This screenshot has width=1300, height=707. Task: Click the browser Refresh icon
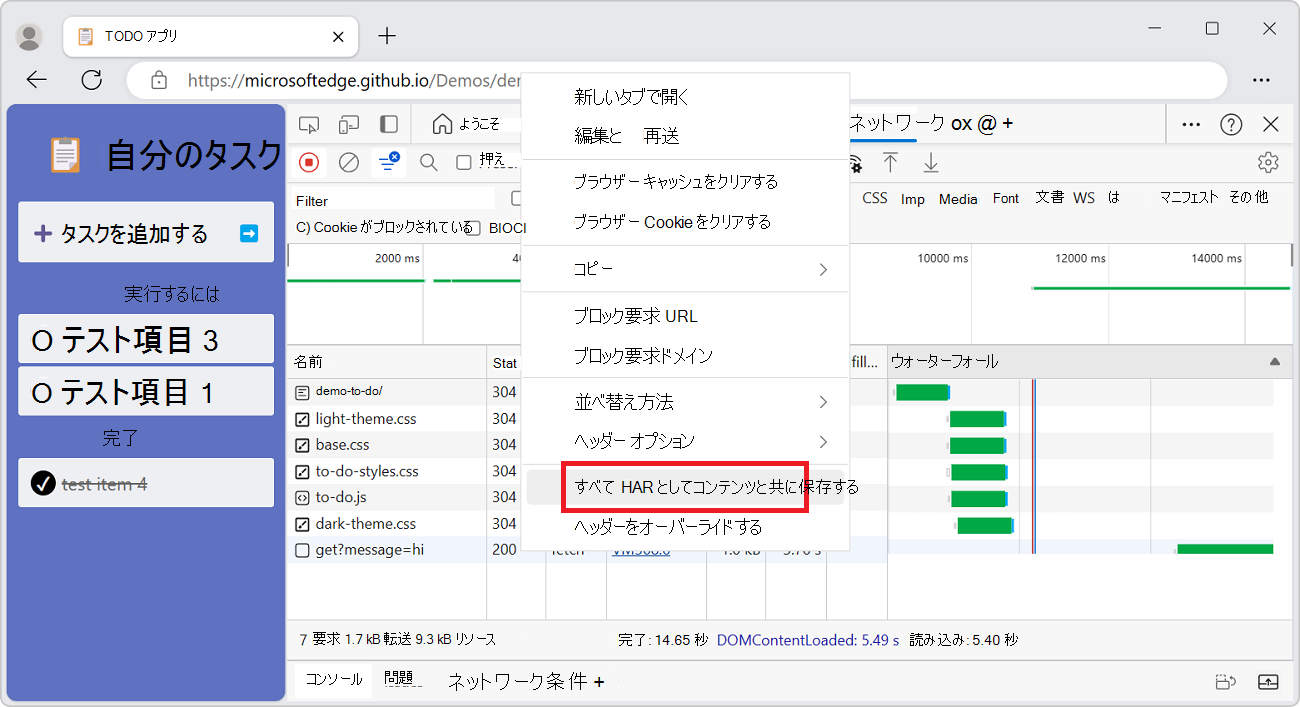point(92,80)
